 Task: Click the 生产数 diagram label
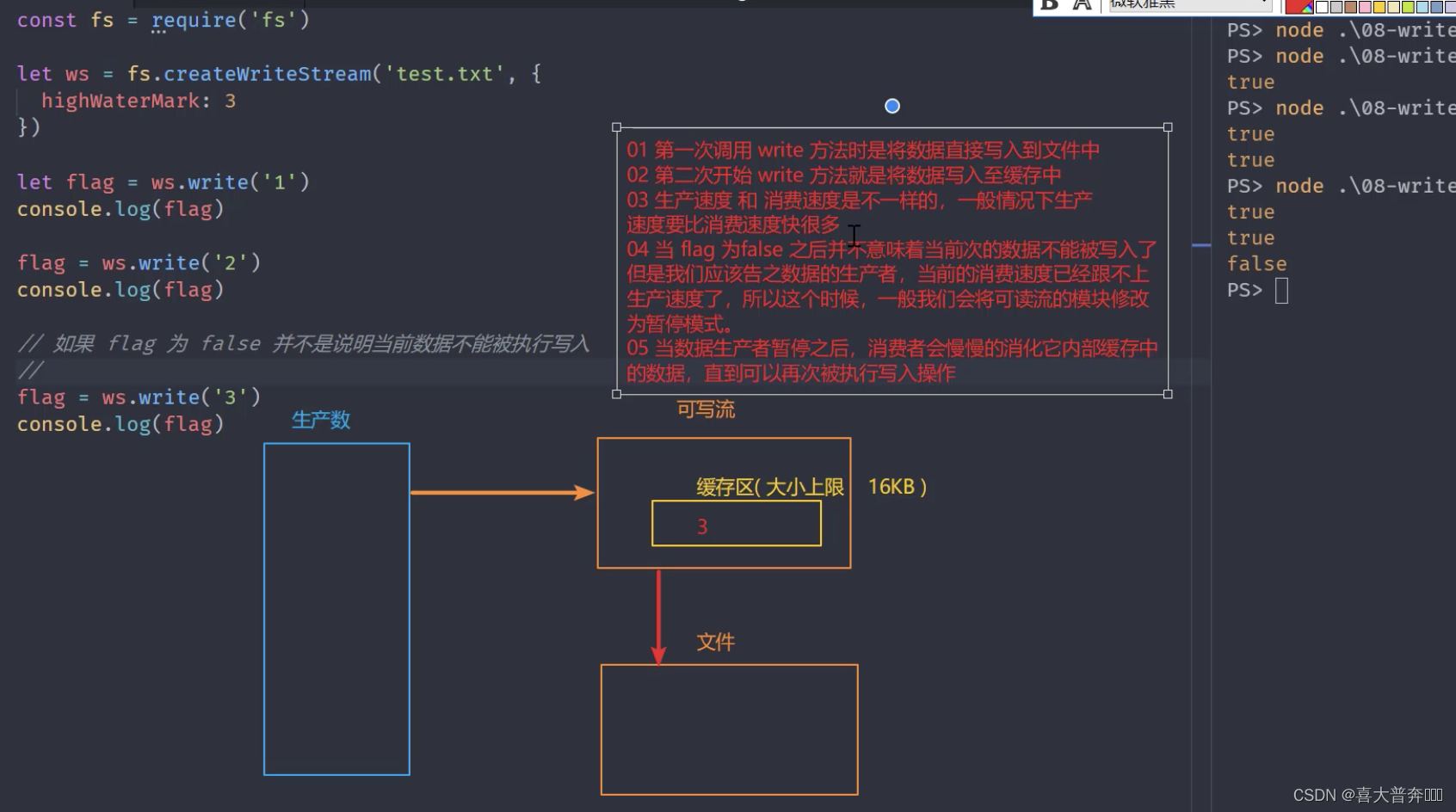pos(321,420)
